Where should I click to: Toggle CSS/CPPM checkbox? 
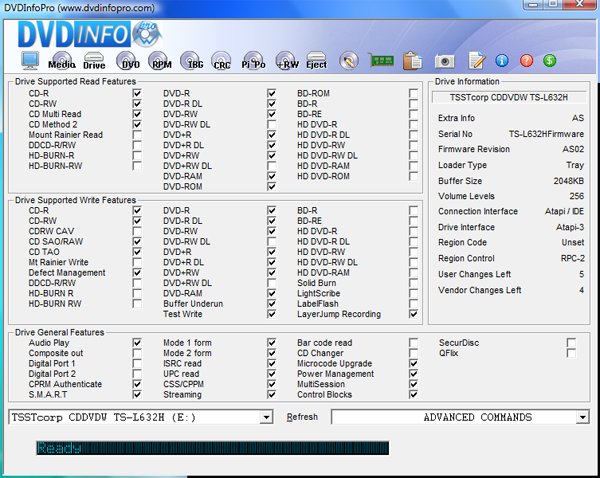click(x=271, y=383)
